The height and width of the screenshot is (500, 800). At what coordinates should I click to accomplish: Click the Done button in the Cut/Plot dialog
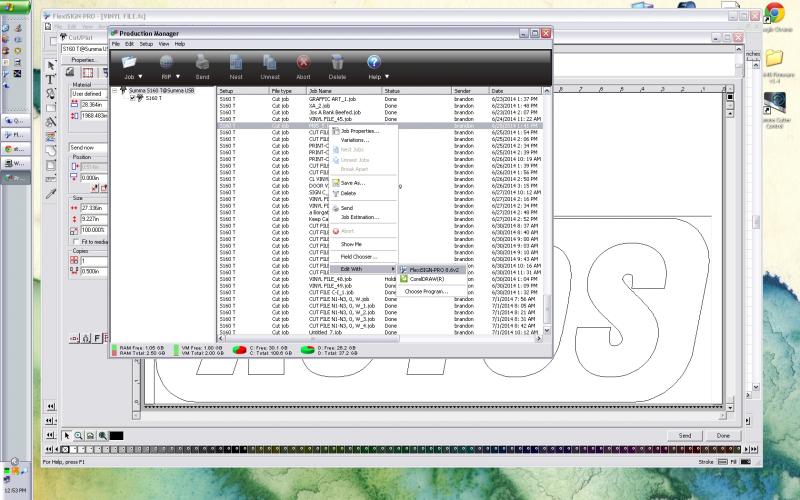(723, 435)
